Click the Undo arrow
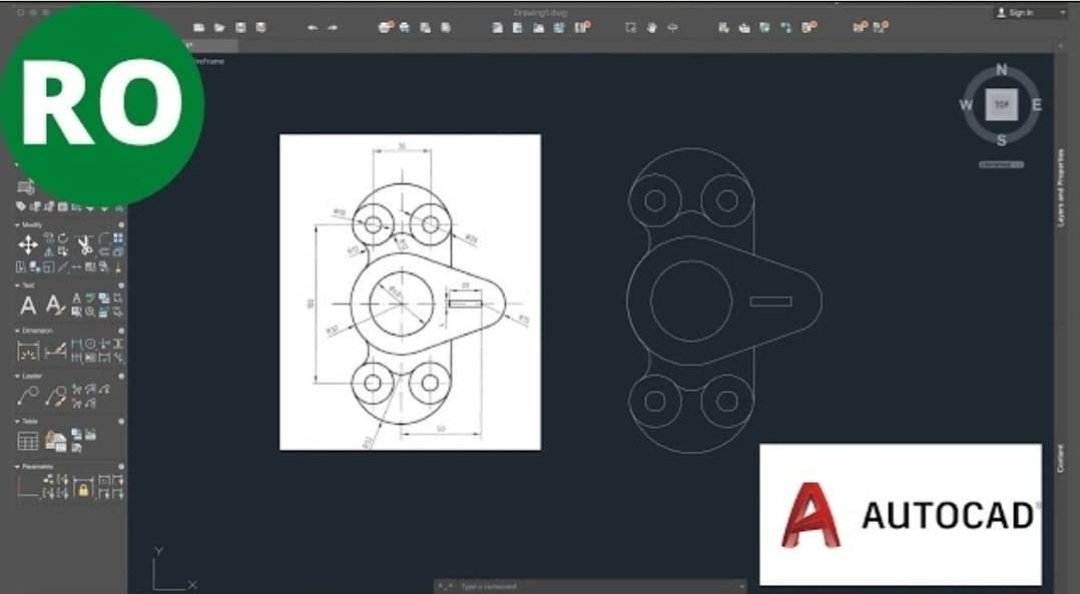The image size is (1080, 594). click(312, 26)
